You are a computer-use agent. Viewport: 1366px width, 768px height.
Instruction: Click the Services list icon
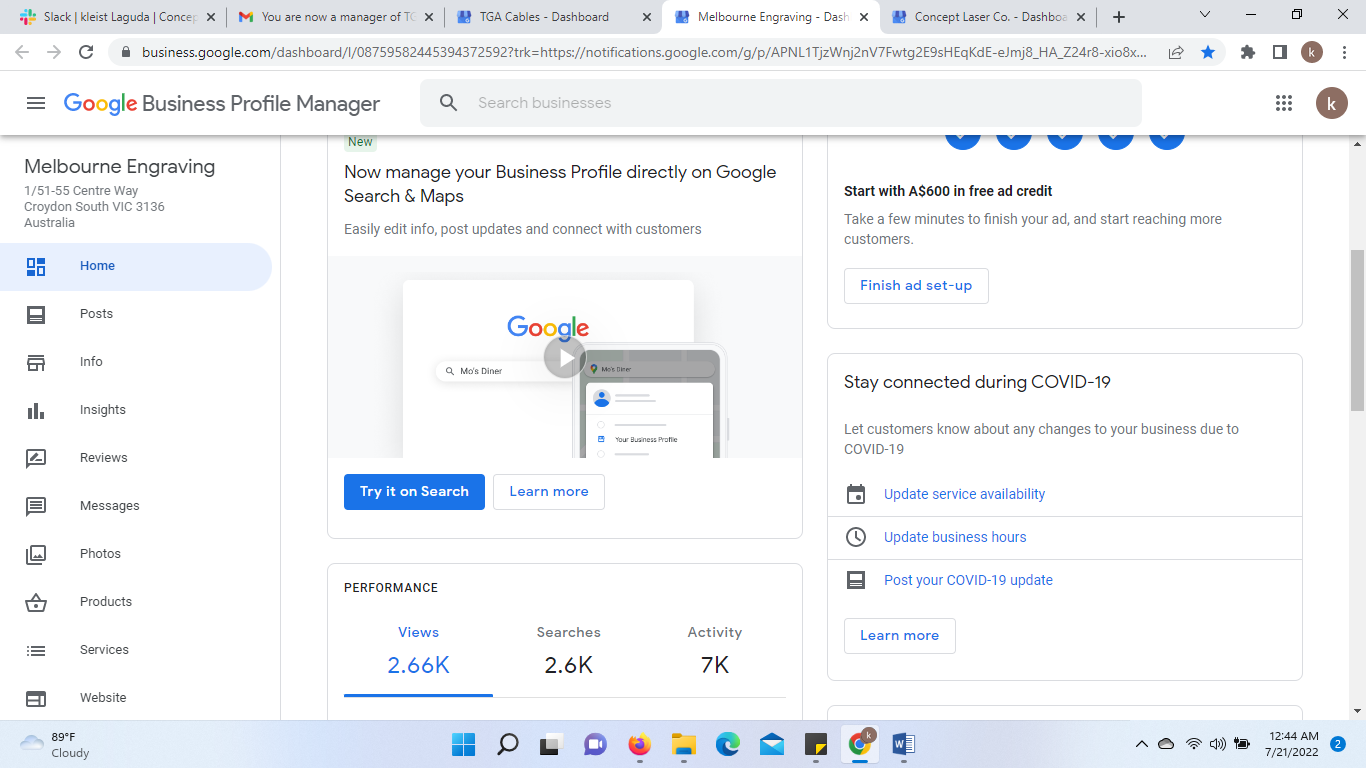point(36,650)
